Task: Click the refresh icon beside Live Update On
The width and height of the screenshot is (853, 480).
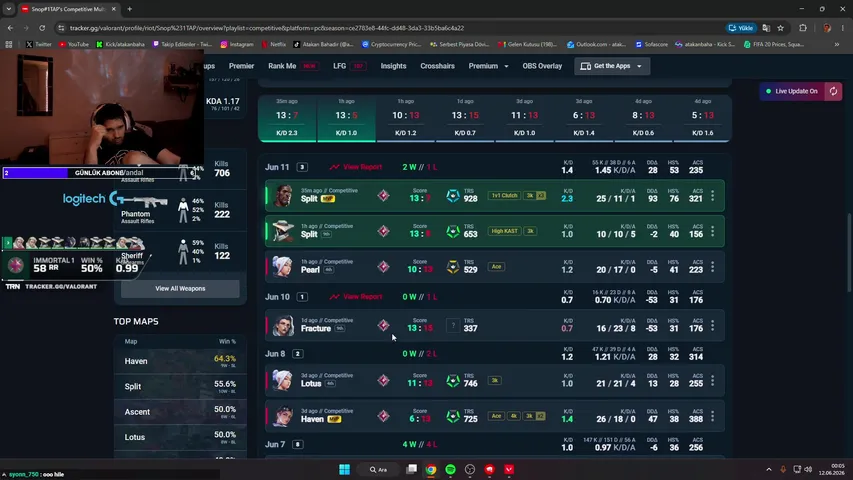Action: pyautogui.click(x=833, y=91)
